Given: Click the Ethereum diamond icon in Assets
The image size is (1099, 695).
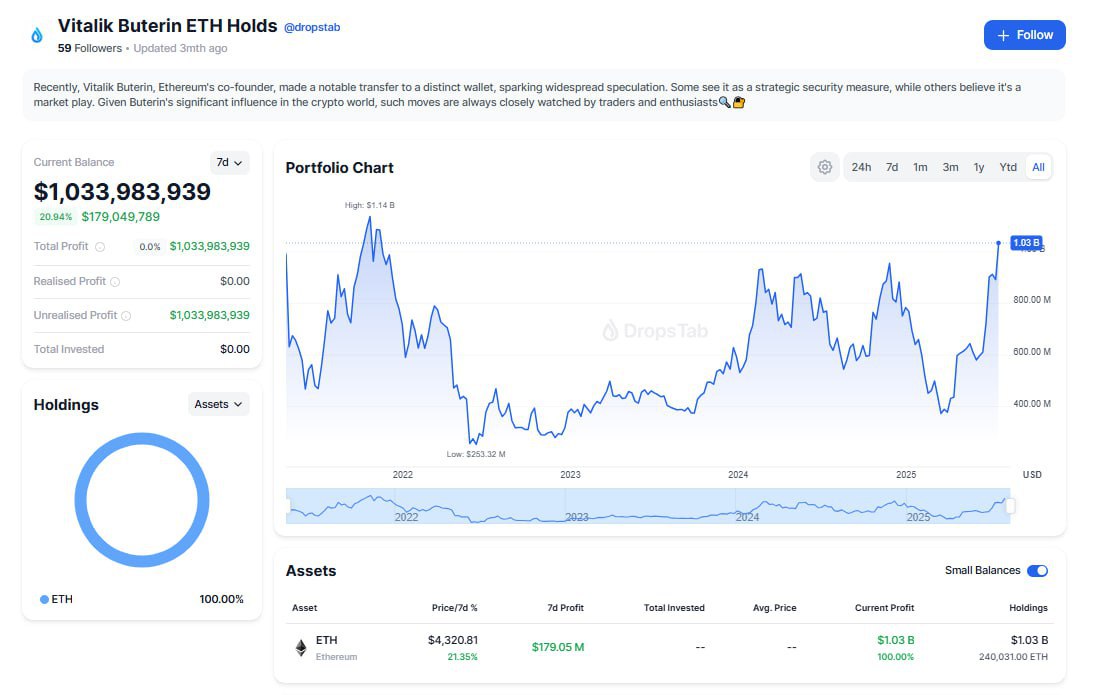Looking at the screenshot, I should coord(301,647).
